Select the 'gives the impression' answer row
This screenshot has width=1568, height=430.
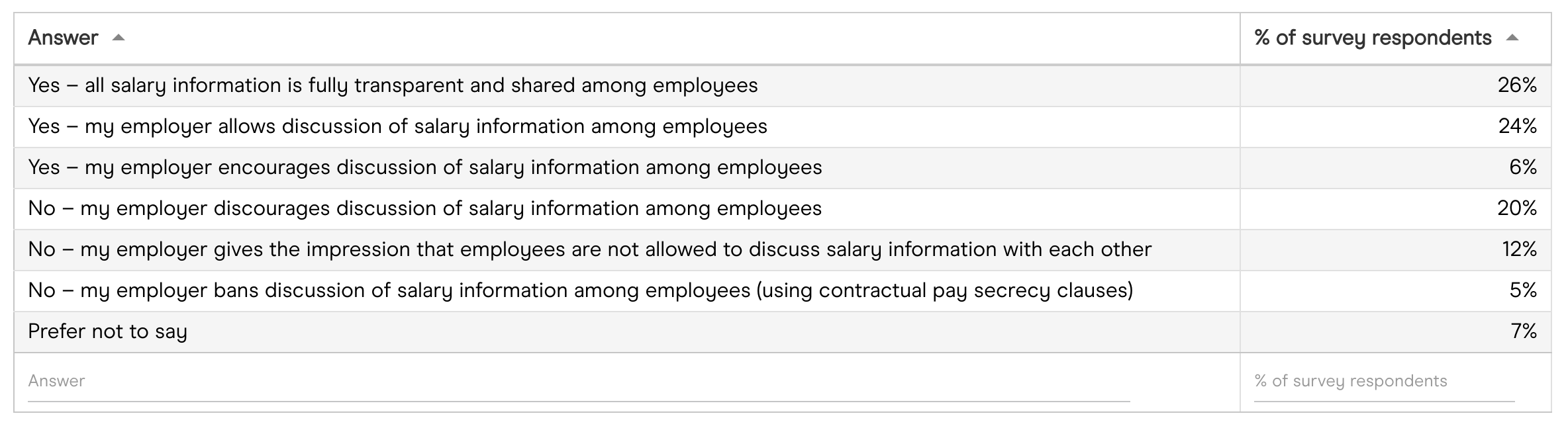click(589, 249)
